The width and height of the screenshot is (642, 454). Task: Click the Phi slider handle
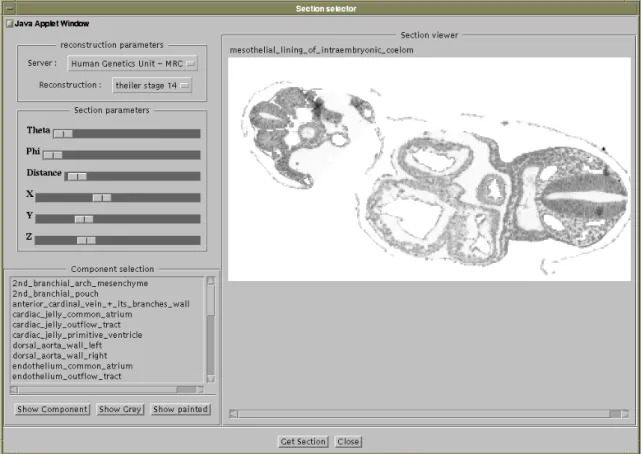tap(53, 155)
